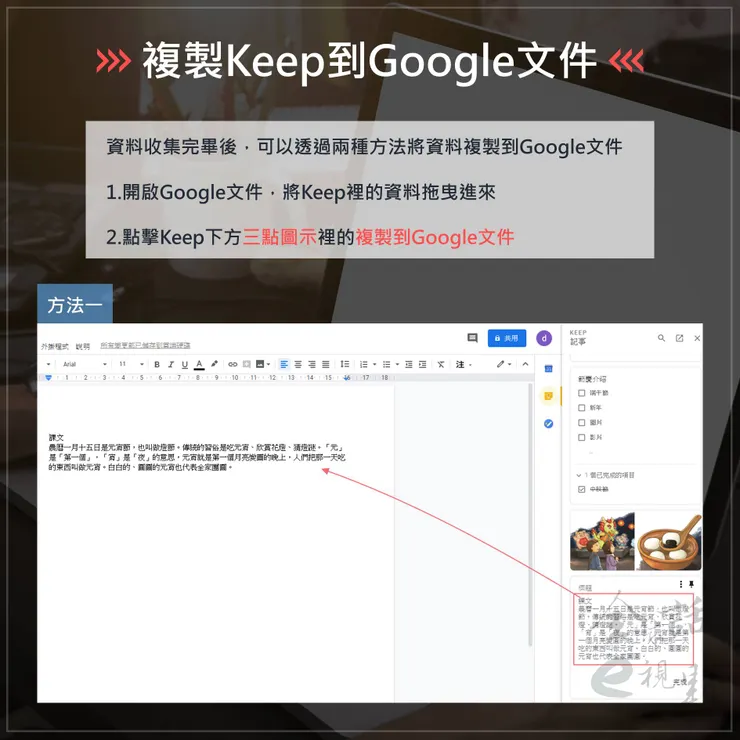Open the paragraph style dropdown arrow
Screen dimensions: 740x740
click(x=48, y=364)
